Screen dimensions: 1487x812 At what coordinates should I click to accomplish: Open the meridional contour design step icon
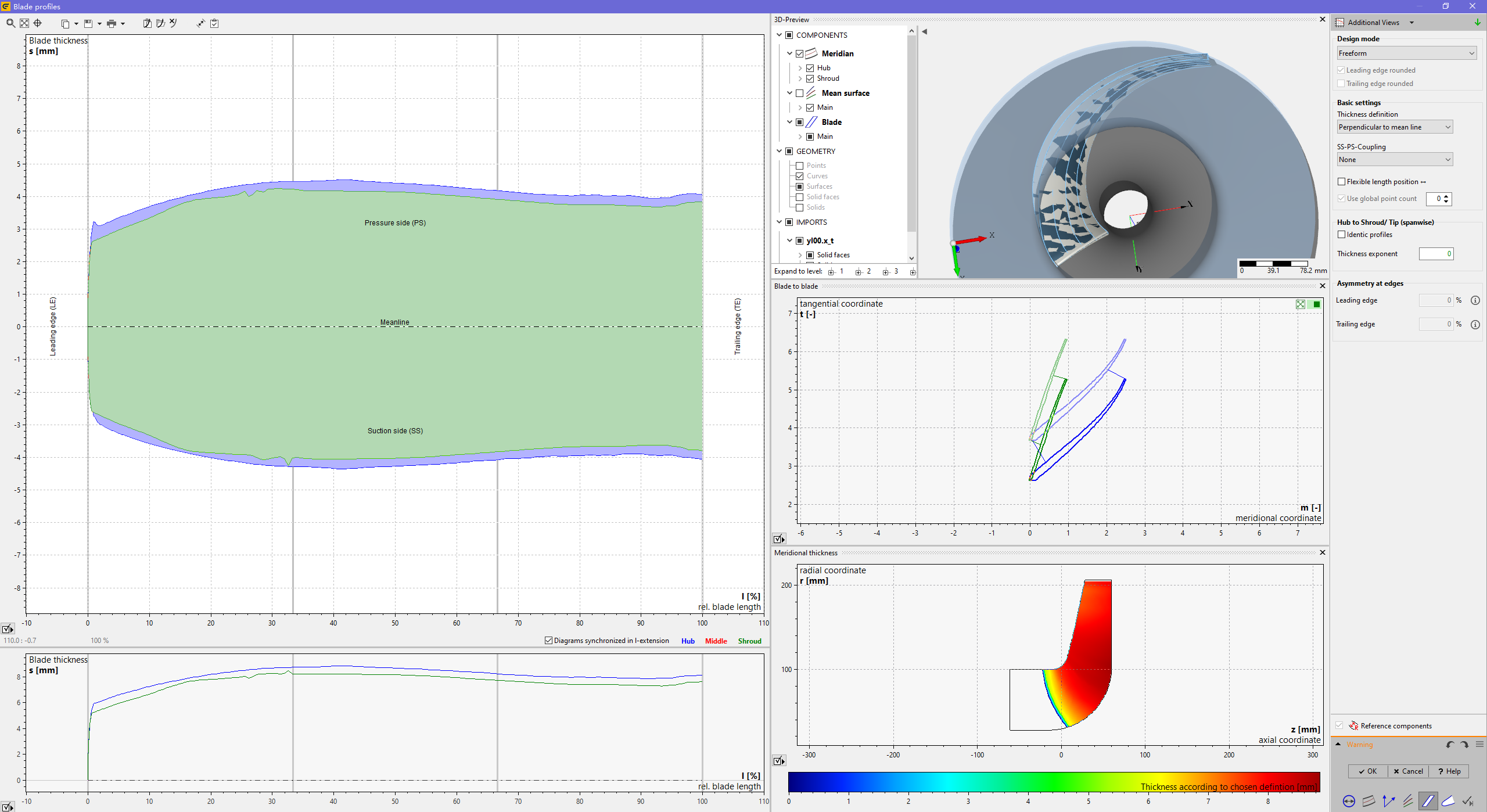[x=1369, y=801]
